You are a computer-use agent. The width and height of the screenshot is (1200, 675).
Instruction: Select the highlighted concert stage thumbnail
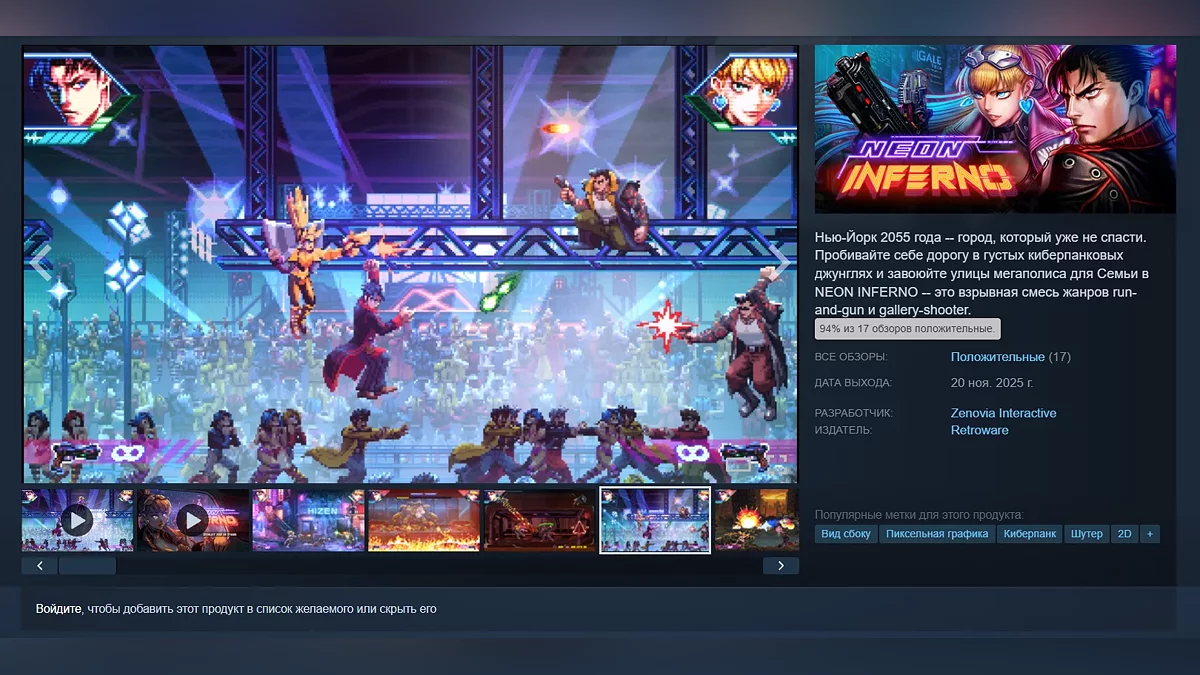655,520
